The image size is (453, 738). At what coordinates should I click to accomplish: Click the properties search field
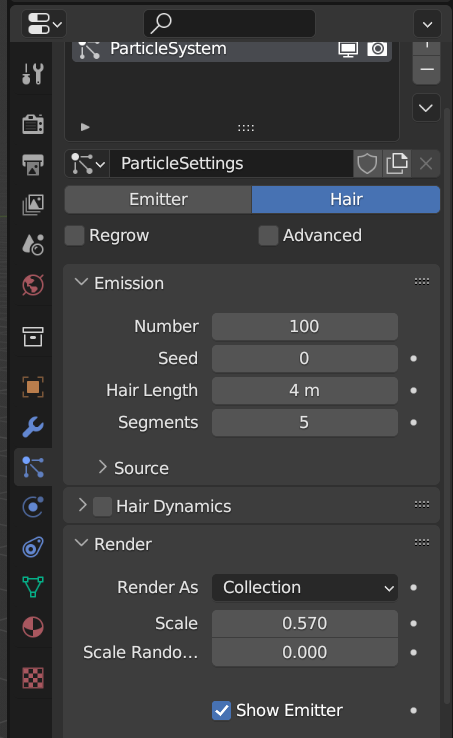(x=229, y=23)
